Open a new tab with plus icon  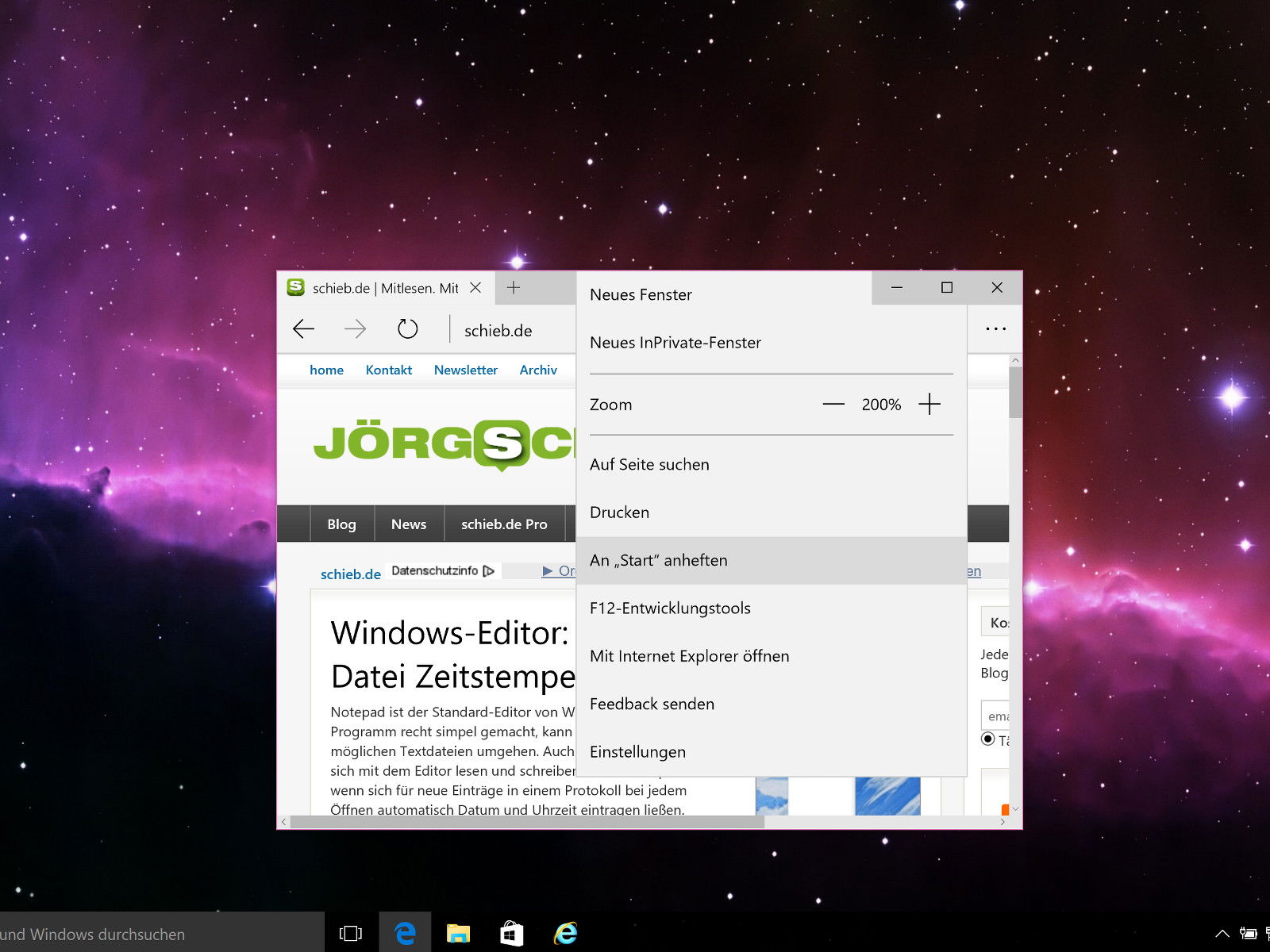514,287
